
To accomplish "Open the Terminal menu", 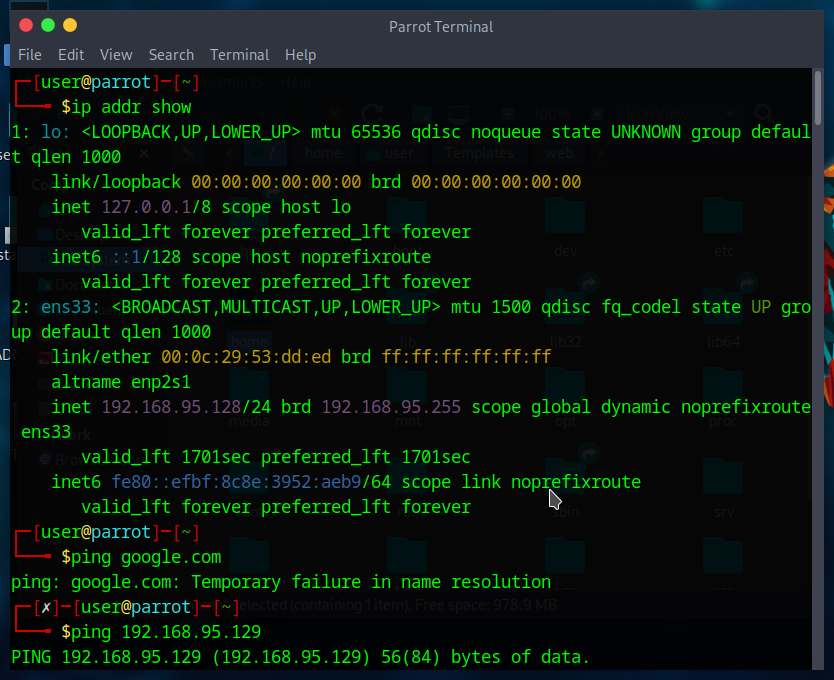I will point(239,55).
